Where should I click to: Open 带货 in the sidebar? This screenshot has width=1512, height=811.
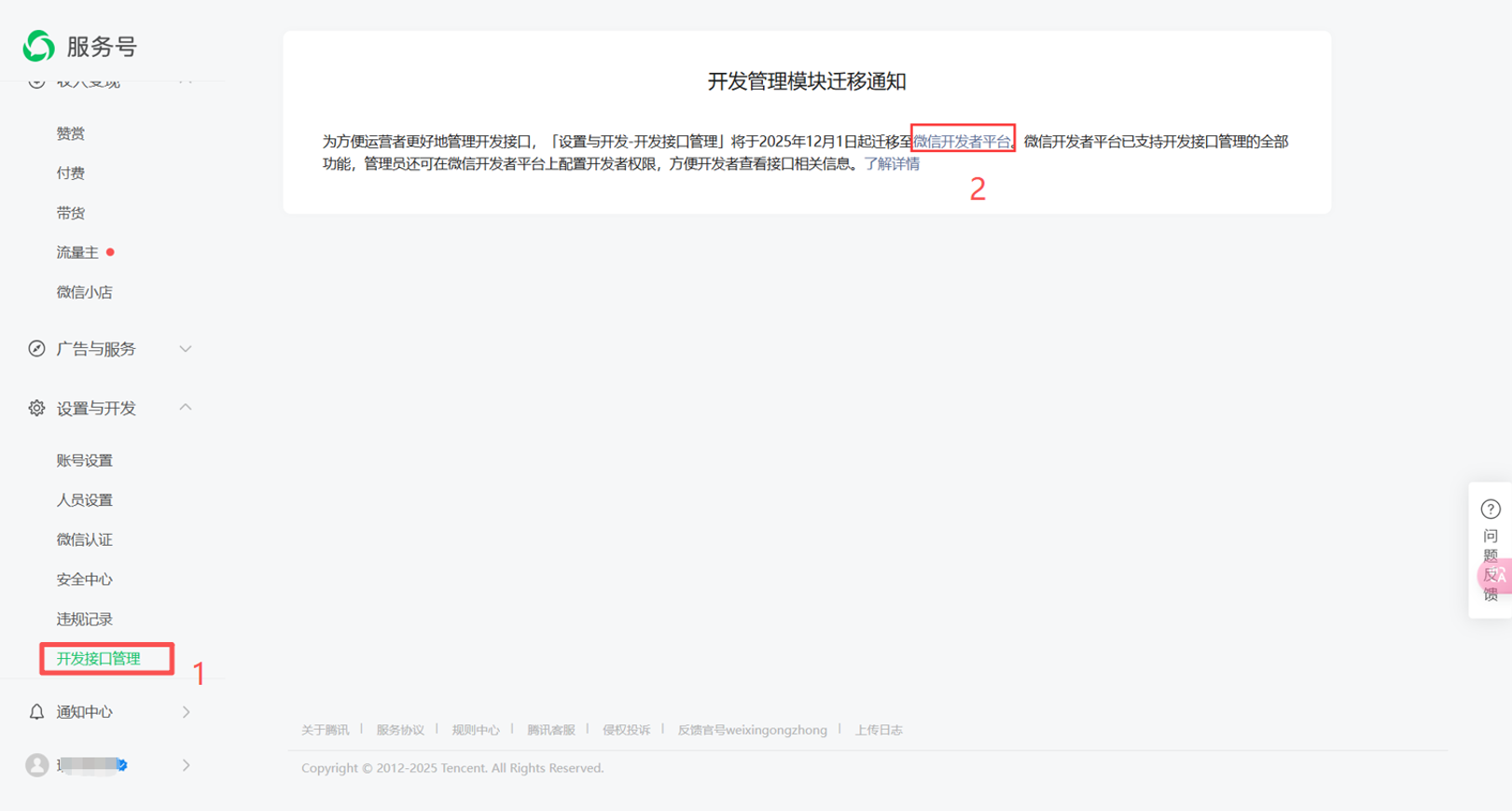pos(71,213)
